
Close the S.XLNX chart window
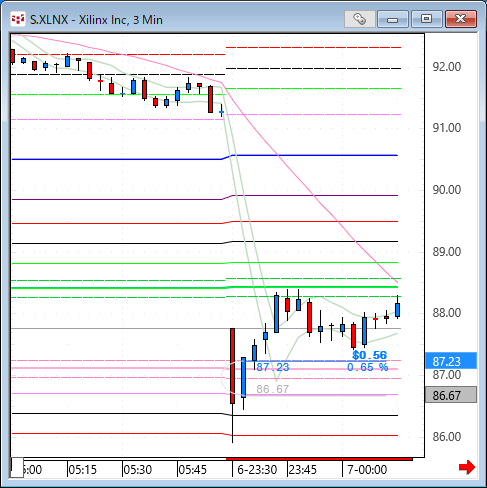[461, 19]
